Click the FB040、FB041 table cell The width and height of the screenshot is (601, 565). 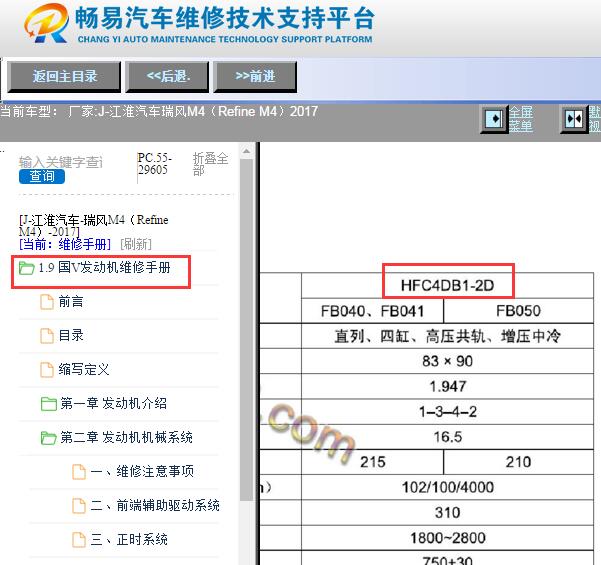point(372,311)
